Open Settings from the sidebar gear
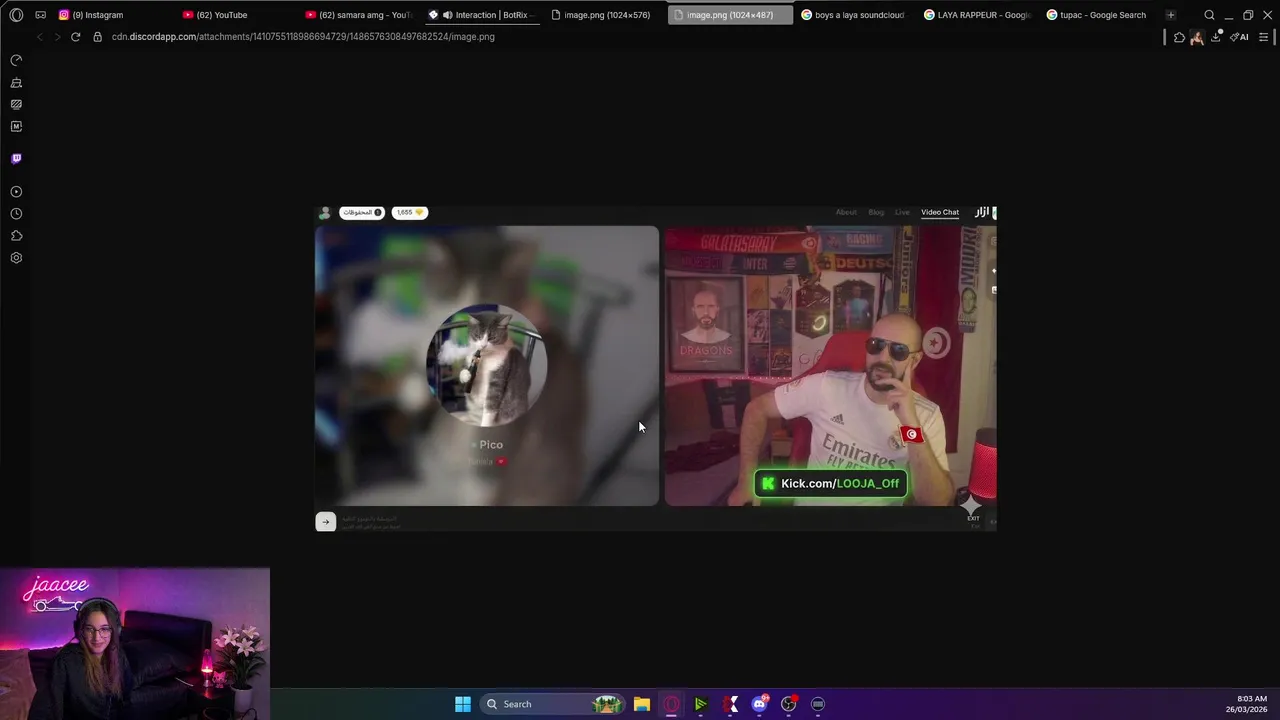 coord(16,258)
